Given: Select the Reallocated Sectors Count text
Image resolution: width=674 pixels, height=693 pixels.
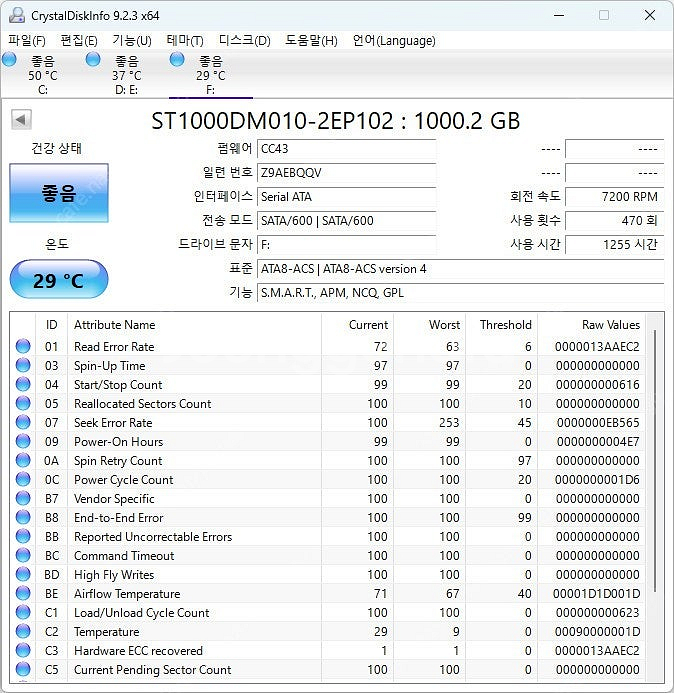Looking at the screenshot, I should tap(142, 404).
